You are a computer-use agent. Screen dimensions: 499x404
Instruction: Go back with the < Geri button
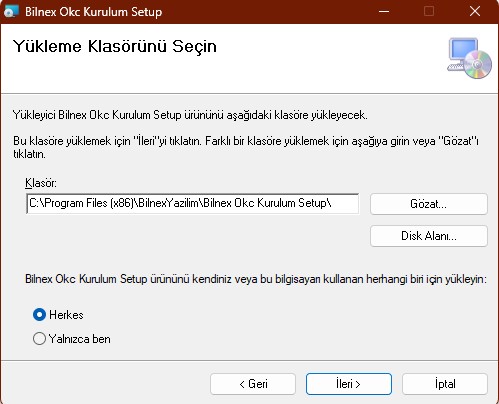[x=253, y=384]
